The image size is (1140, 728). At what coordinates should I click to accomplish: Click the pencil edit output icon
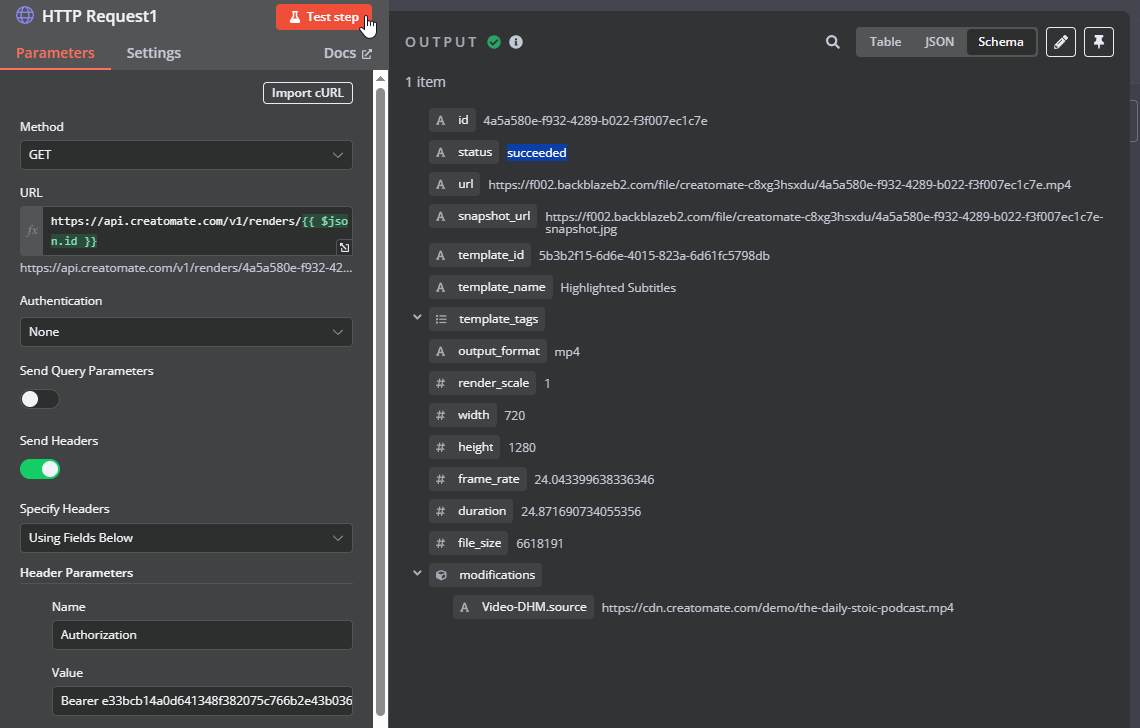1061,41
